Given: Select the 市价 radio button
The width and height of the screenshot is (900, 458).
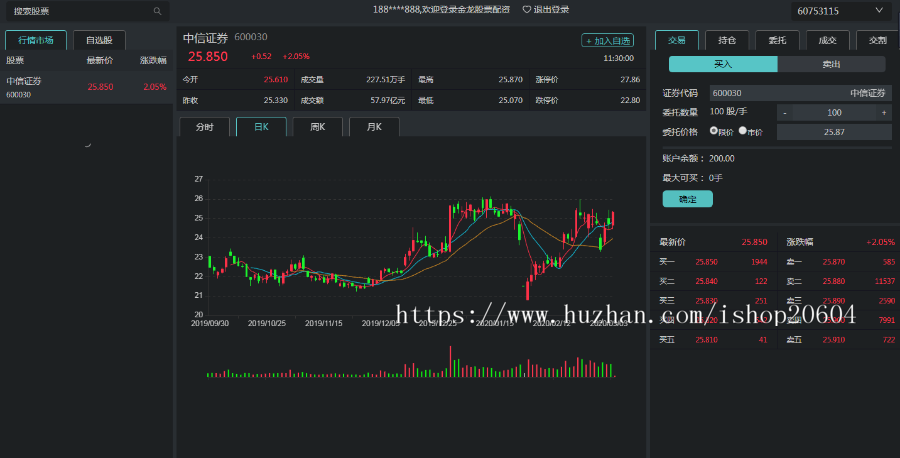Looking at the screenshot, I should coord(743,131).
